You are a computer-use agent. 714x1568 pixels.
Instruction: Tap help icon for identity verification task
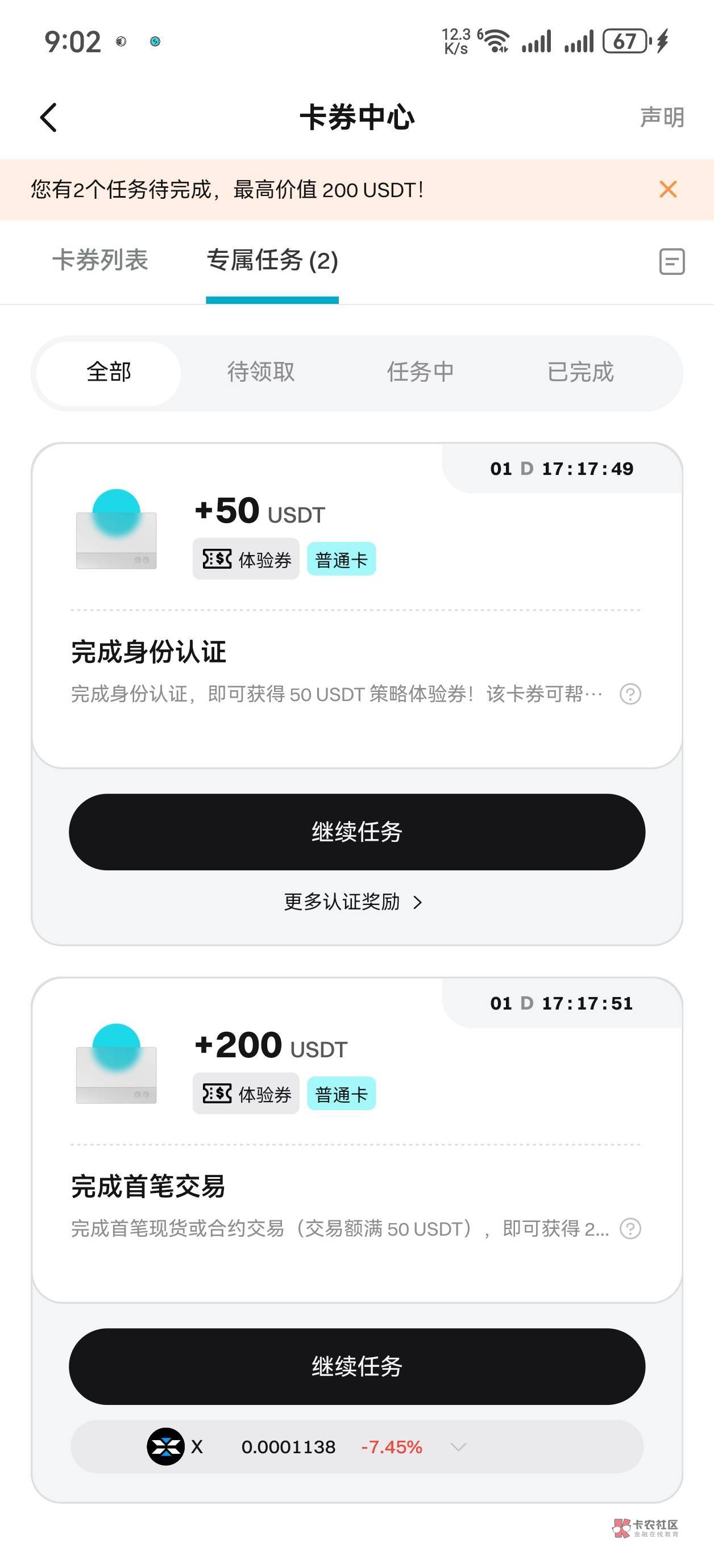coord(630,694)
